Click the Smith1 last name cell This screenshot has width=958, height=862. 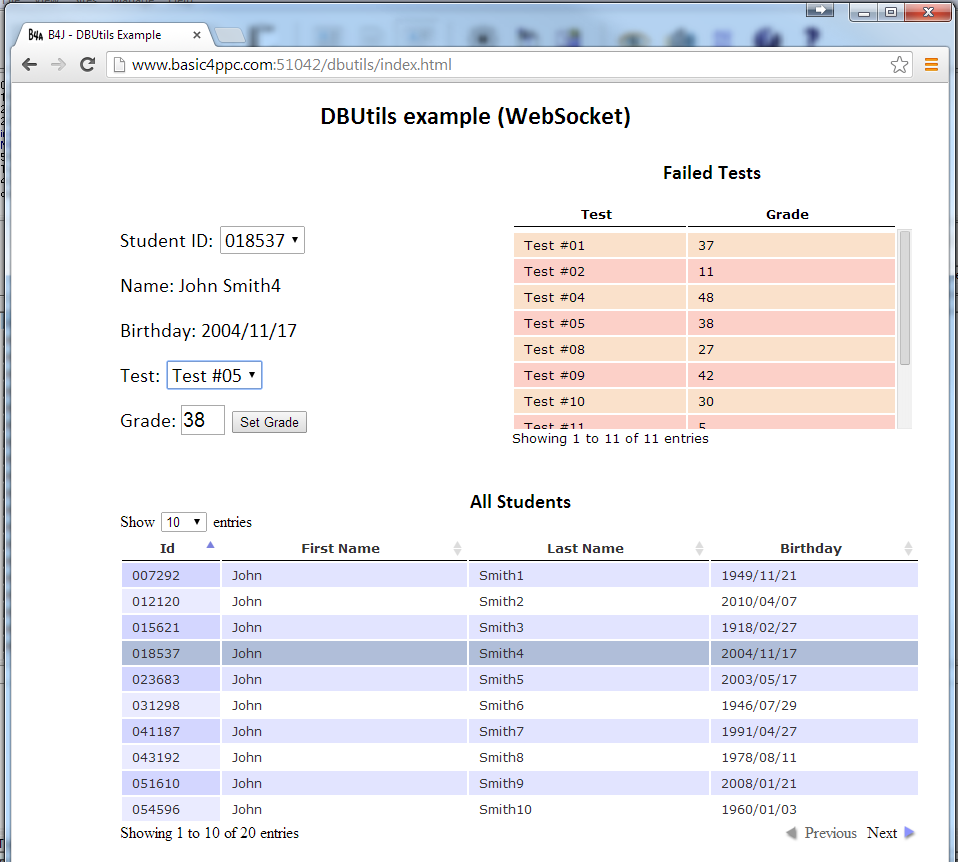click(x=588, y=575)
